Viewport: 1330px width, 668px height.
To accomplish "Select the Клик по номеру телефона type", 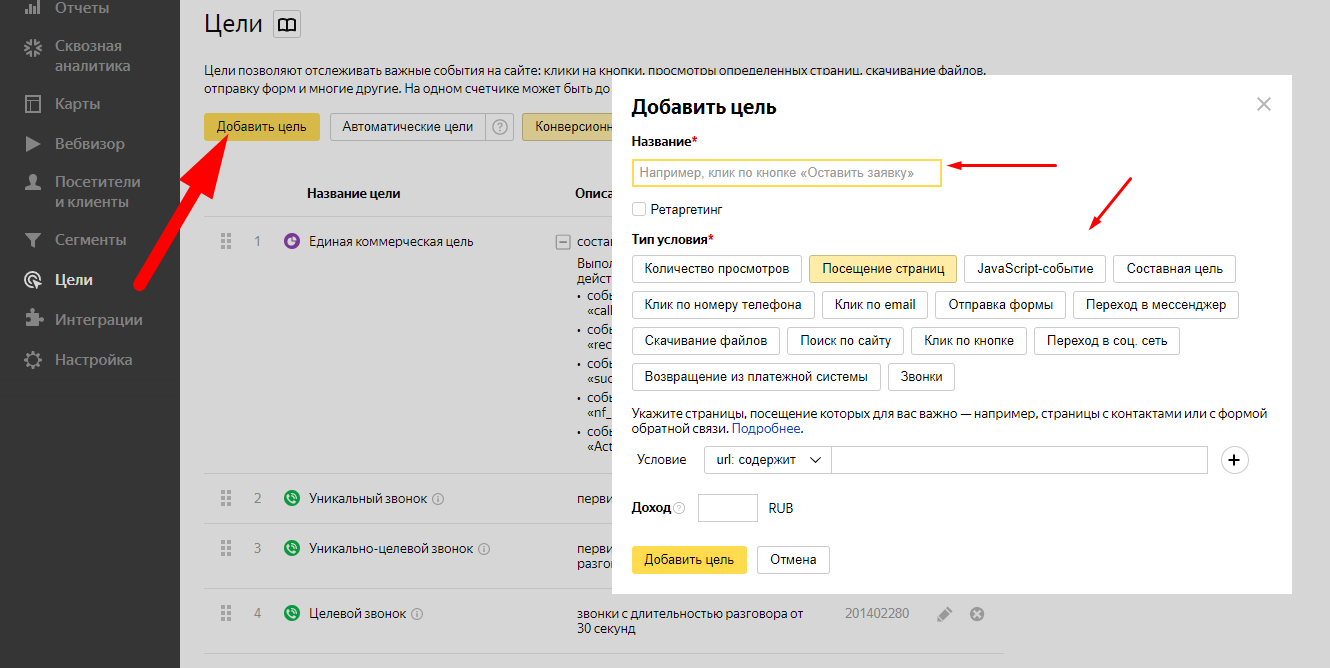I will tap(723, 304).
